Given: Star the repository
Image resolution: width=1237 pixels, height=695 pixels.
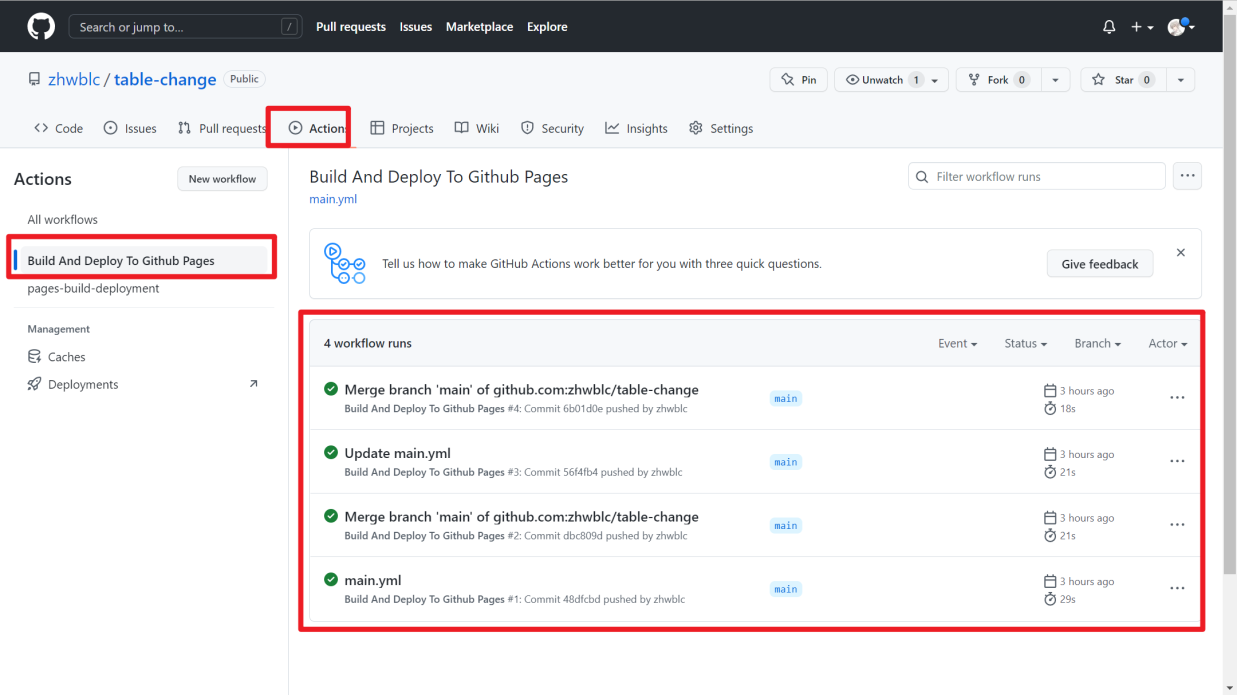Looking at the screenshot, I should click(x=1123, y=80).
